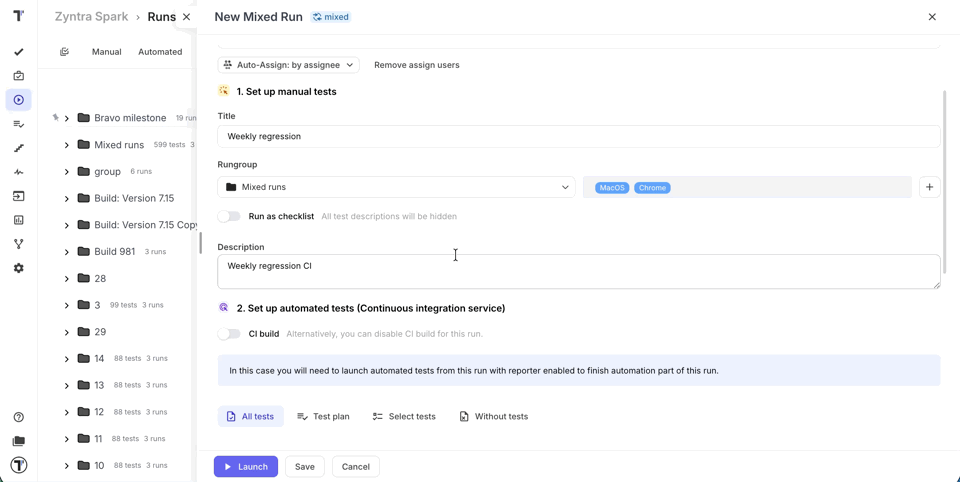Close the New Mixed Run panel
Screen dimensions: 960x482
(x=932, y=17)
